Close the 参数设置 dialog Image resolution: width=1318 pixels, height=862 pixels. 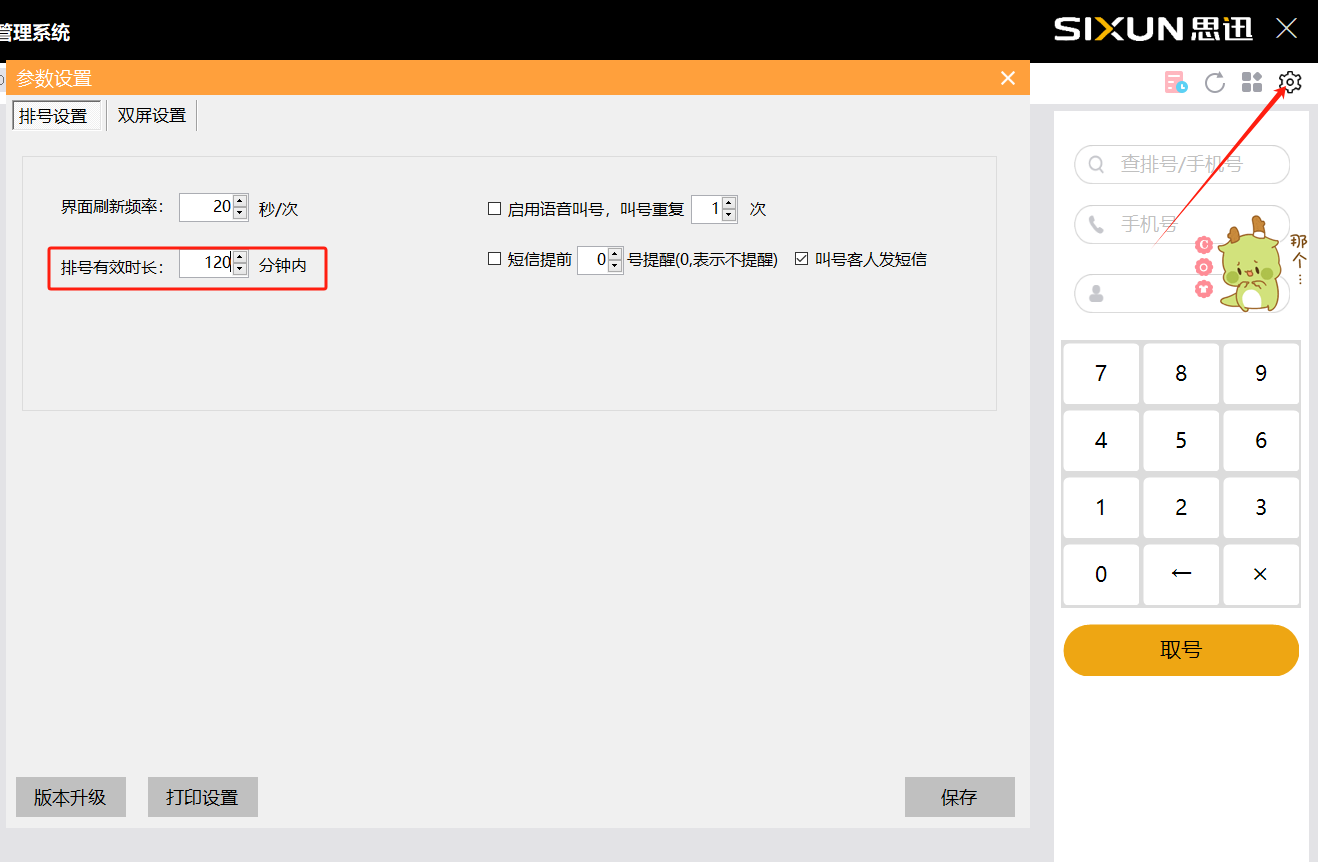coord(1007,78)
